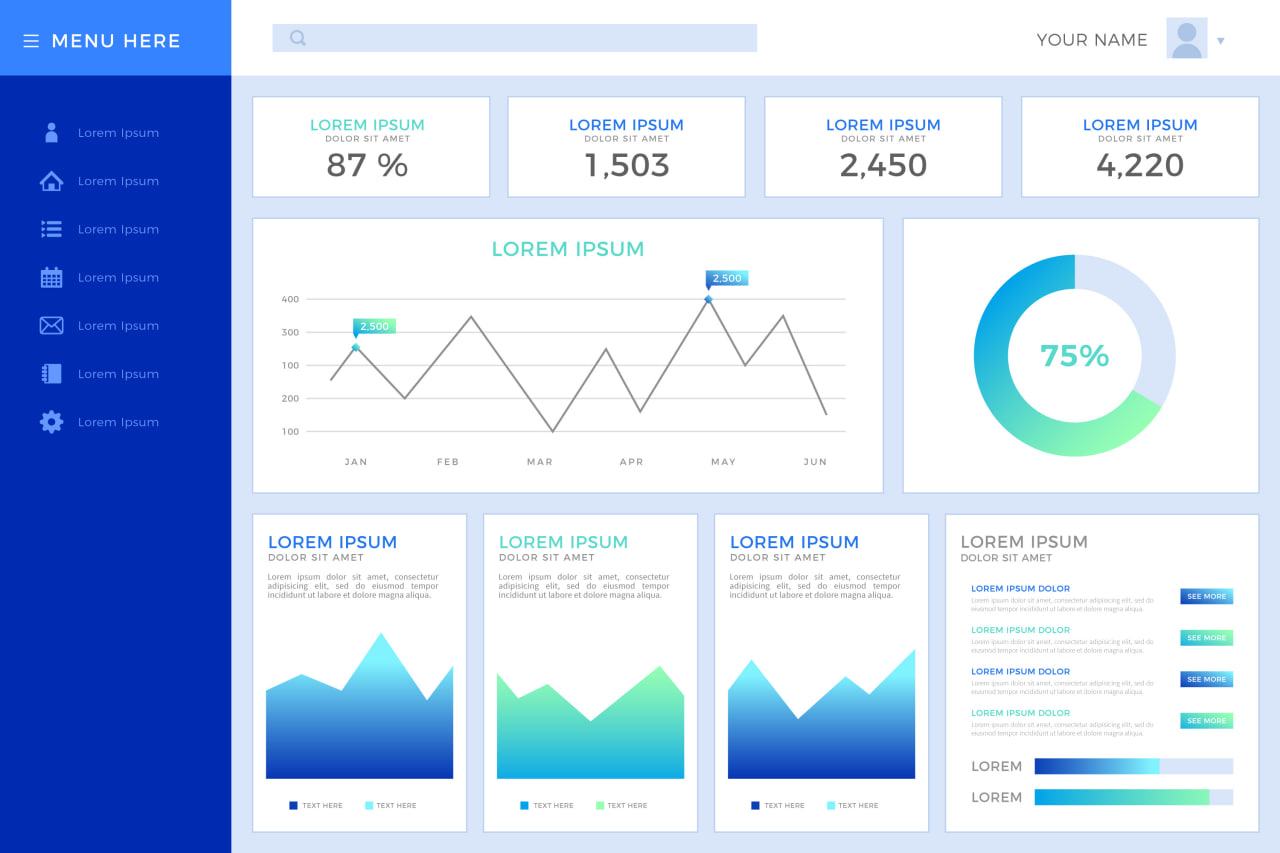Select Lorem Ipsum label beside home icon
The image size is (1280, 853).
coord(118,181)
